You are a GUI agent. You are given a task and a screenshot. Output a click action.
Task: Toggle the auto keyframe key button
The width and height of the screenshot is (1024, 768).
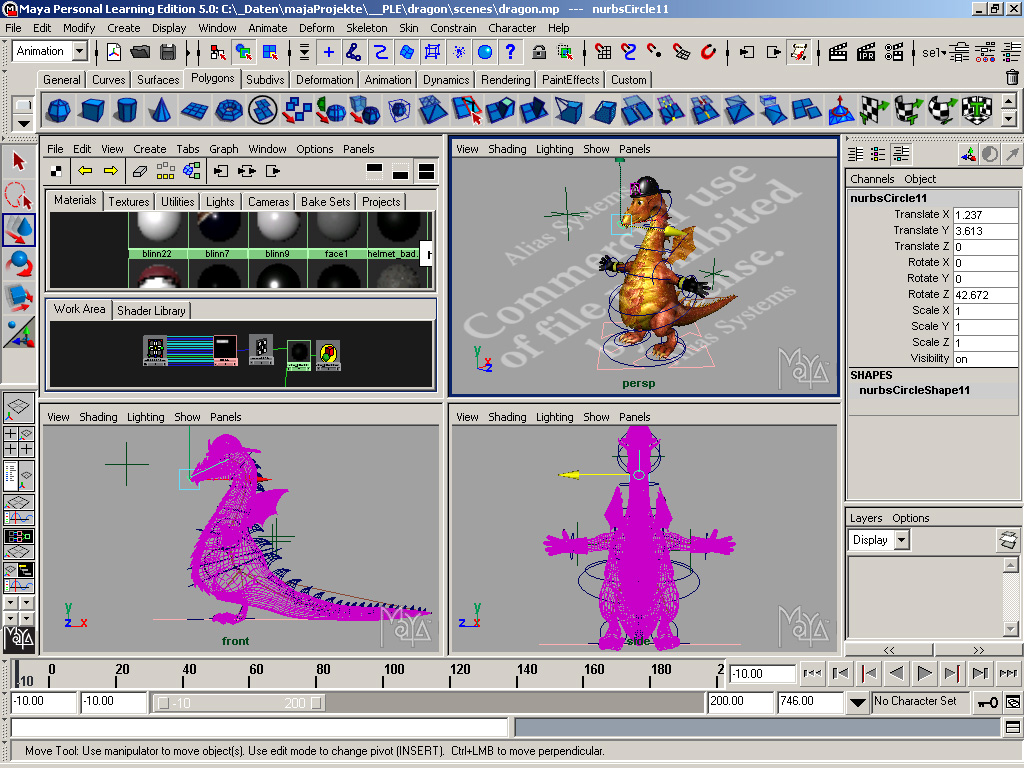pyautogui.click(x=987, y=702)
